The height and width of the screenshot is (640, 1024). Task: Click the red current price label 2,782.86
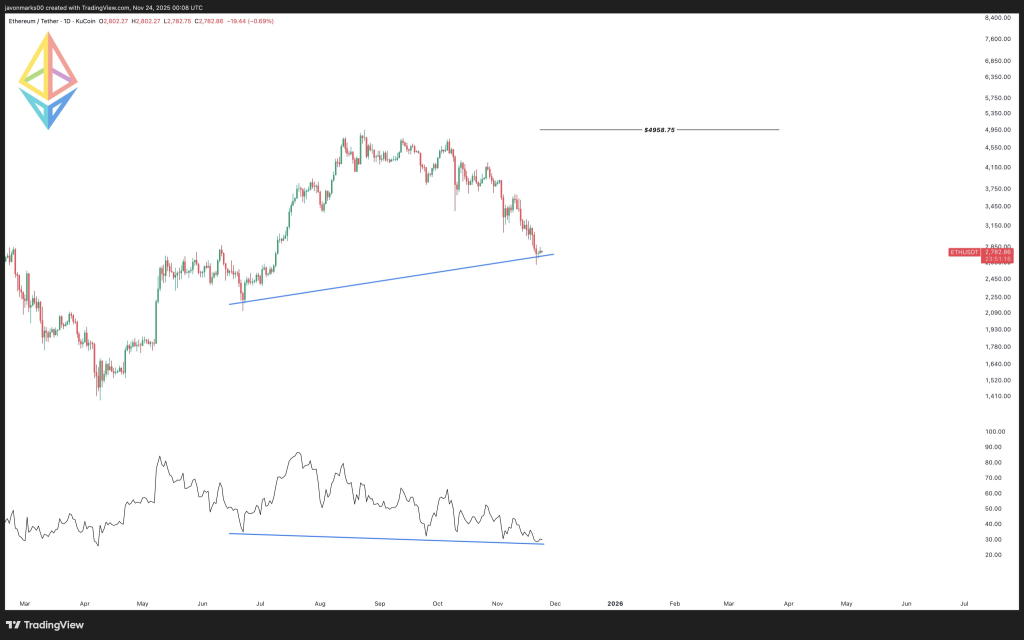(x=996, y=252)
